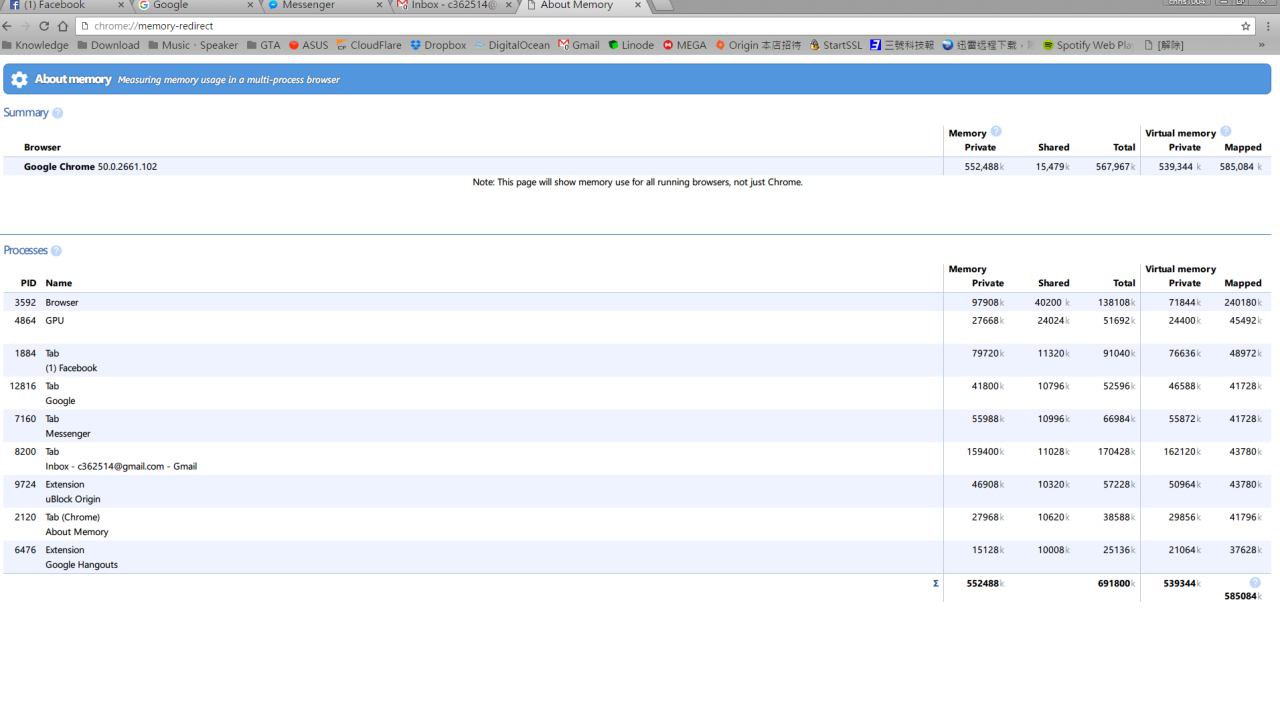Screen dimensions: 1280x717
Task: Open the Download bookmarks folder
Action: pyautogui.click(x=108, y=45)
